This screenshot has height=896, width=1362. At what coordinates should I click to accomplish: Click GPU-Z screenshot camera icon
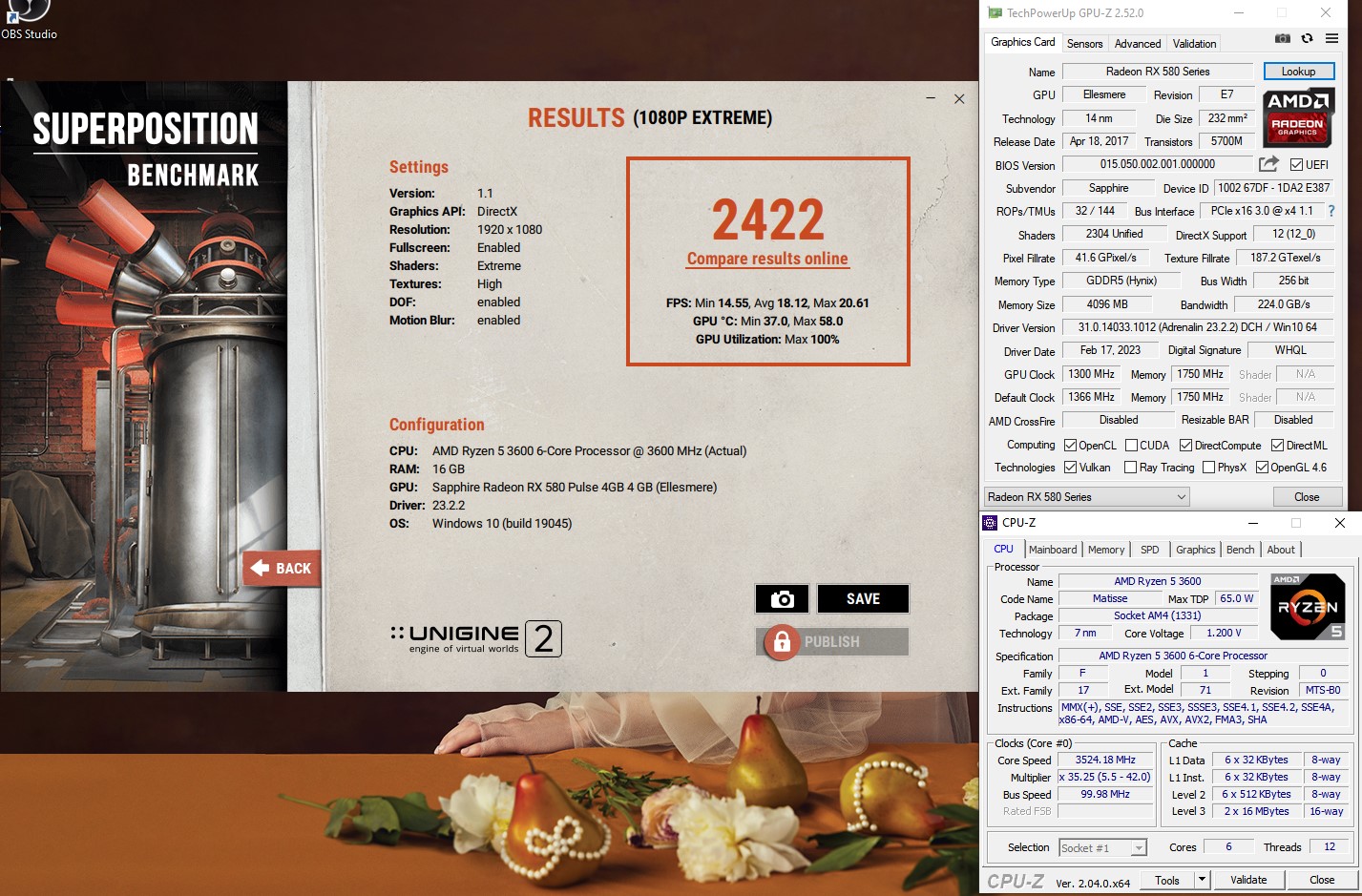click(x=1283, y=38)
